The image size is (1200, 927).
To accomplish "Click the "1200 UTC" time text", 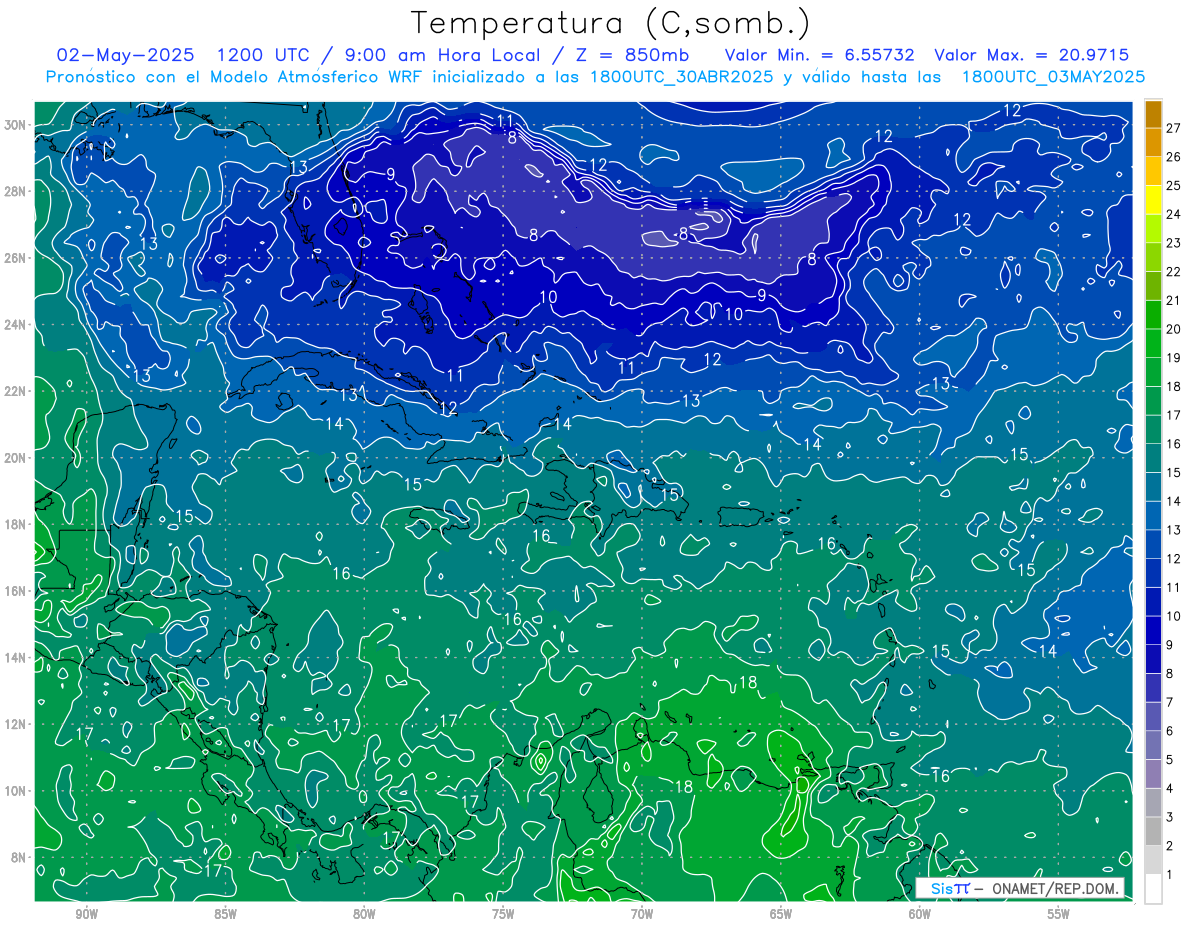I will [x=264, y=56].
